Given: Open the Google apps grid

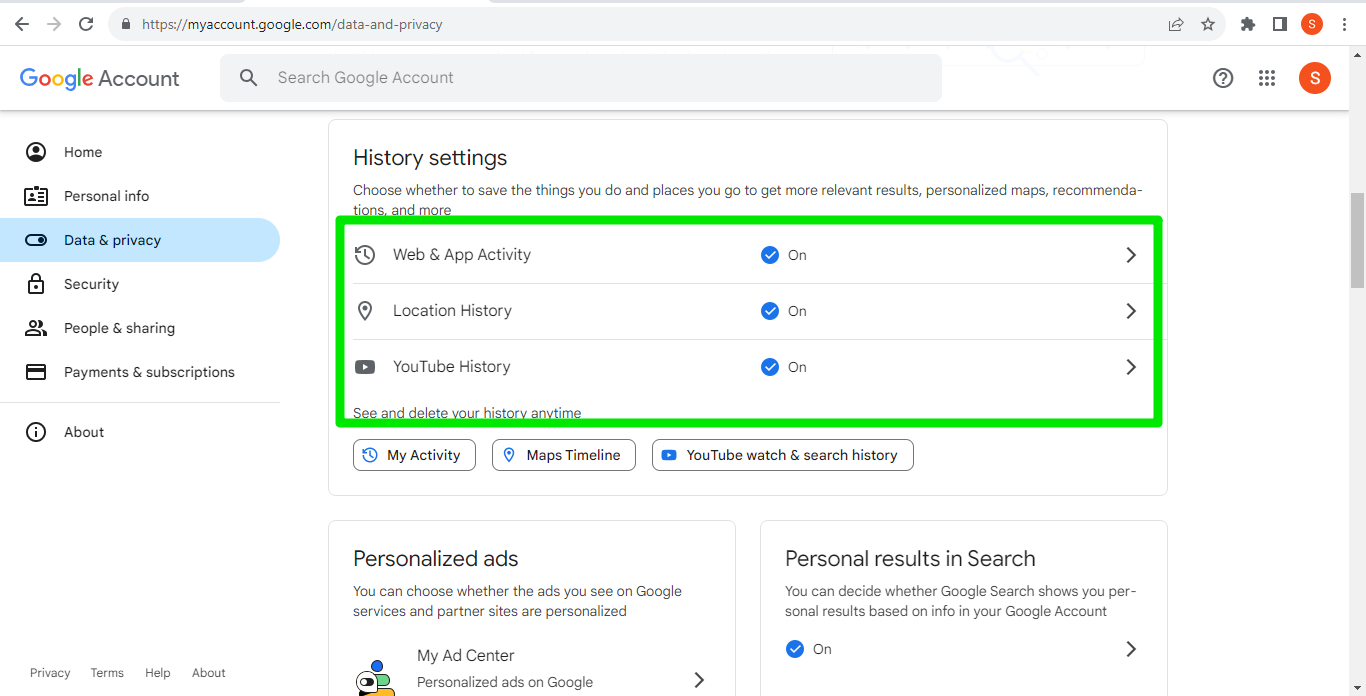Looking at the screenshot, I should [1267, 78].
